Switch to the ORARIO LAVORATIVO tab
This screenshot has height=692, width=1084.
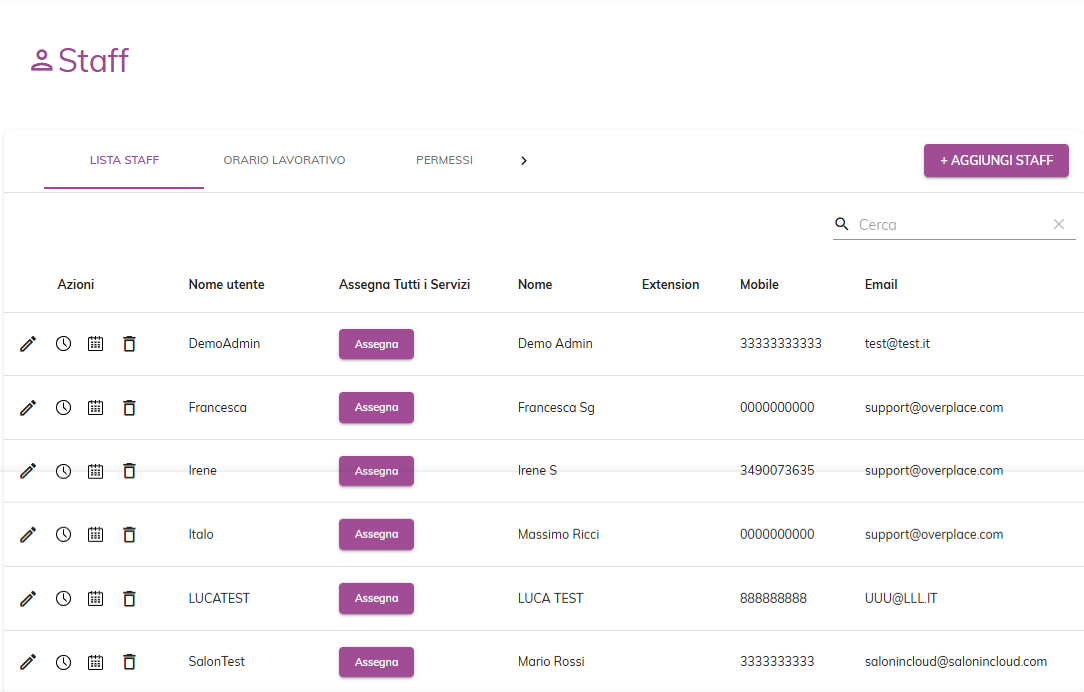(x=284, y=160)
